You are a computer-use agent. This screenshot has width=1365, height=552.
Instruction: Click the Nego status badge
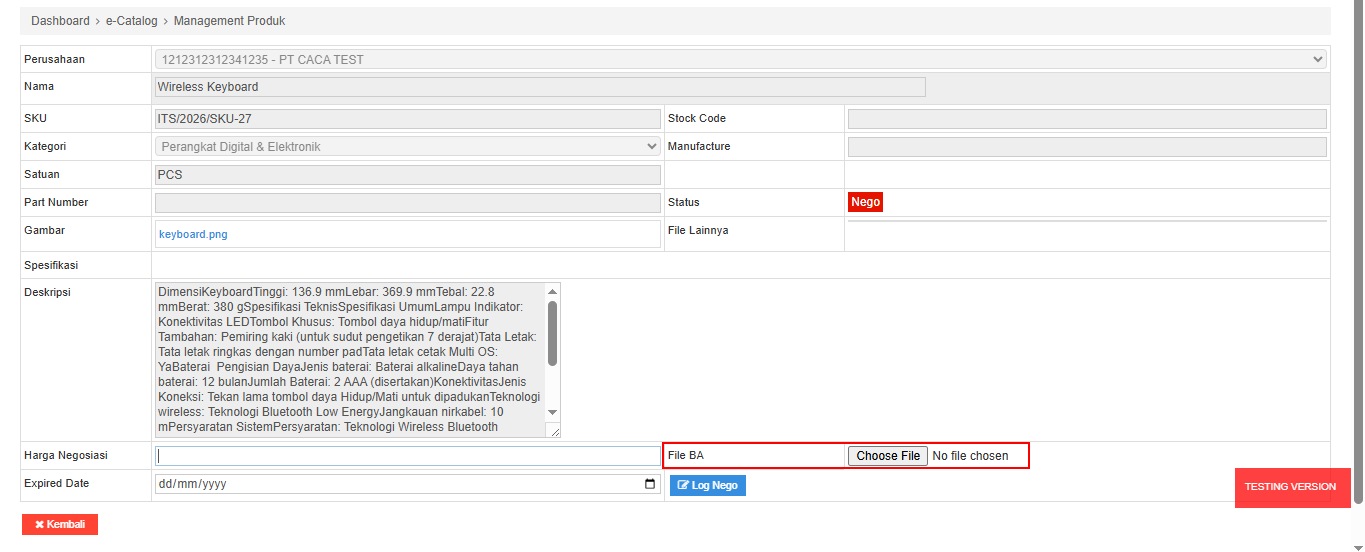click(x=865, y=202)
